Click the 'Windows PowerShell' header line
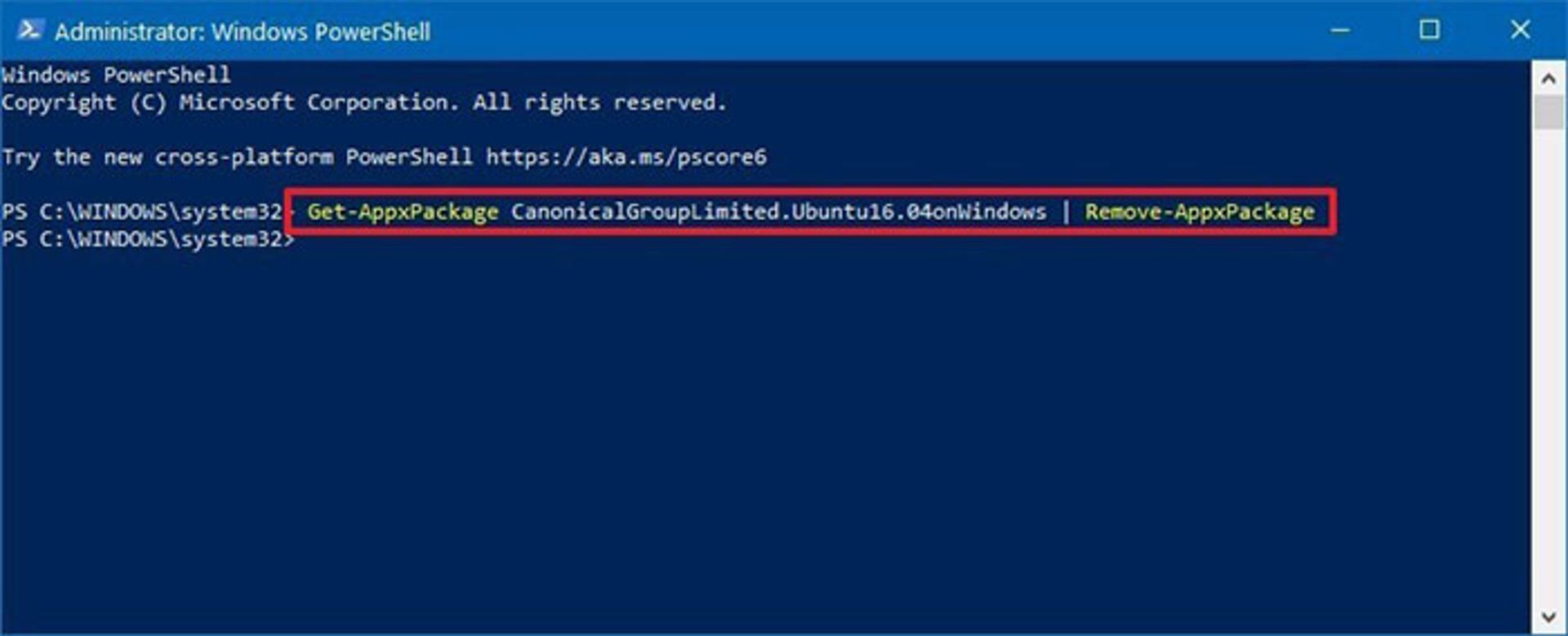1568x636 pixels. pyautogui.click(x=116, y=75)
